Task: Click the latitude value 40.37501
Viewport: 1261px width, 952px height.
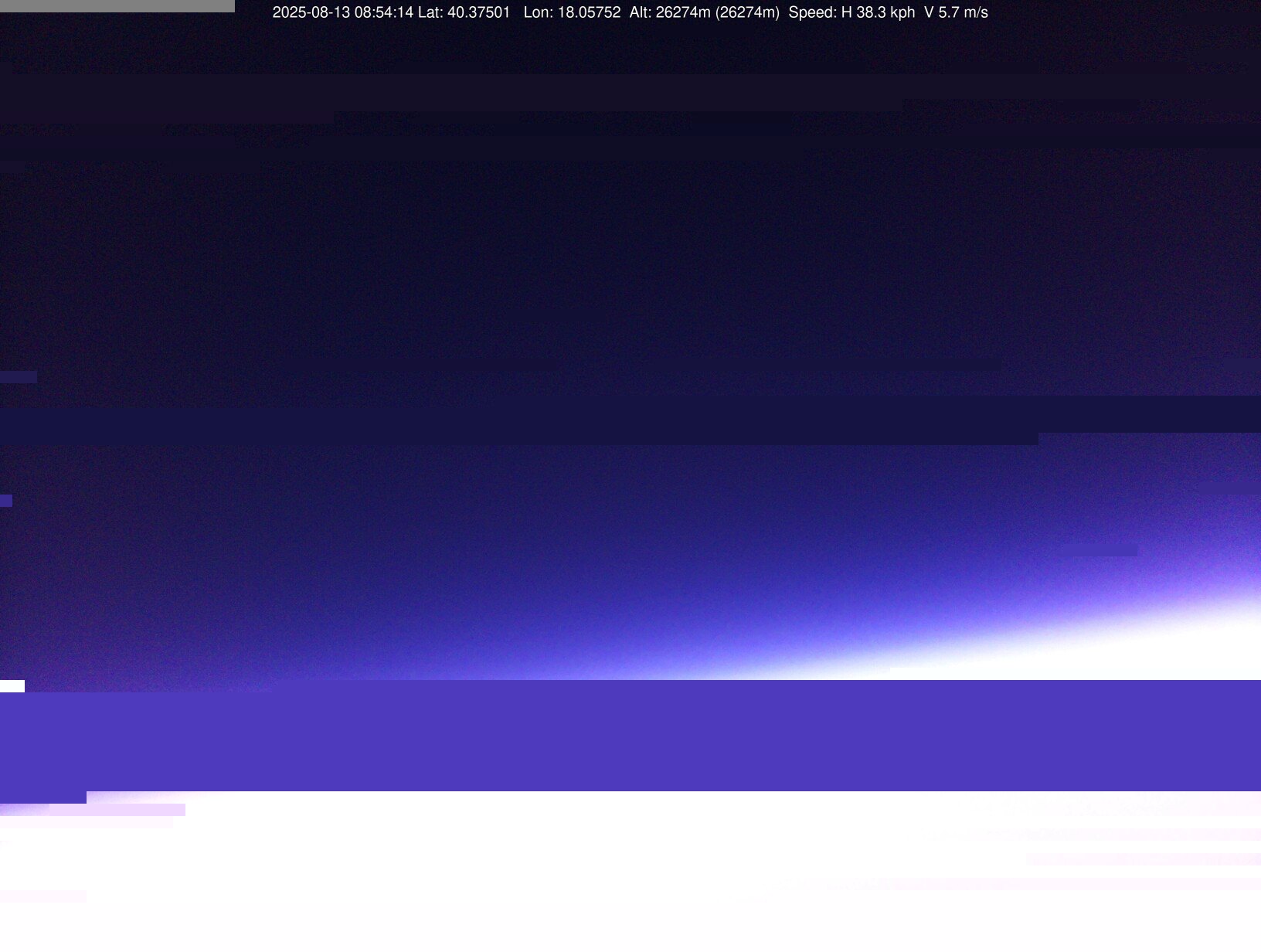Action: click(479, 12)
